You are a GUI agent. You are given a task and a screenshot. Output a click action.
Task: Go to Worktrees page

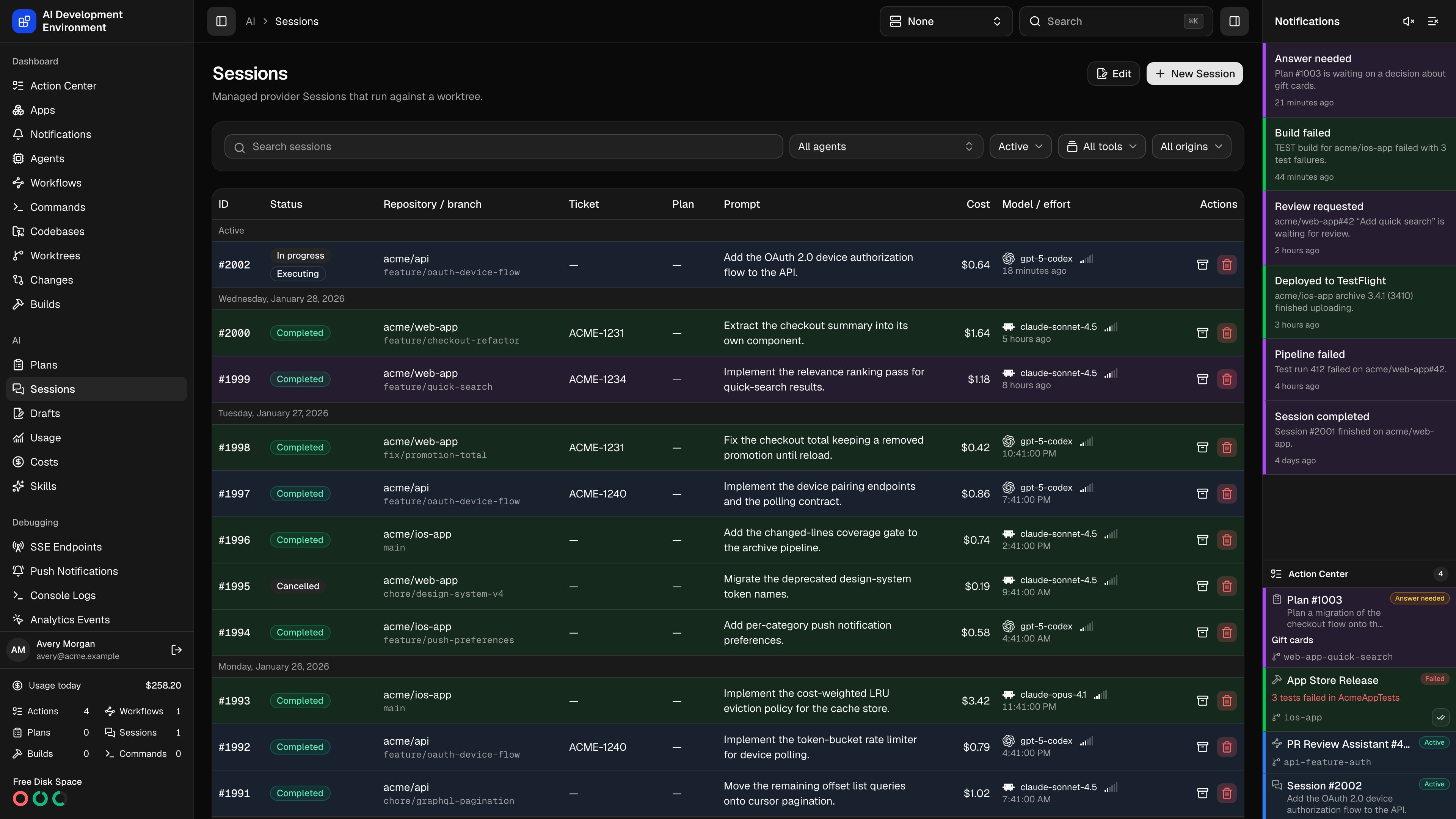pyautogui.click(x=96, y=256)
